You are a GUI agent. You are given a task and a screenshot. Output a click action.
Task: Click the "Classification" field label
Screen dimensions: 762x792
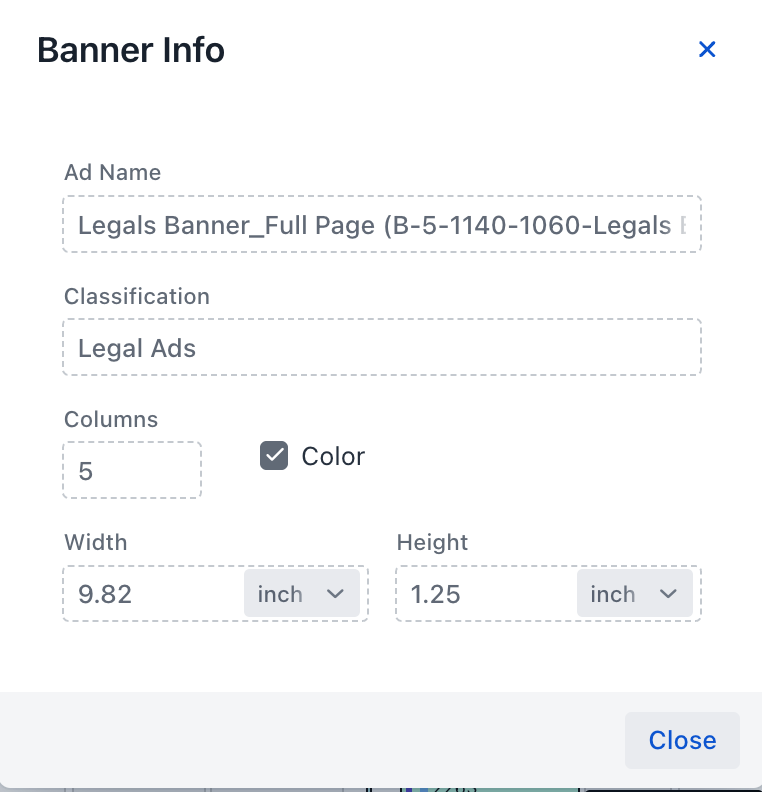tap(137, 296)
